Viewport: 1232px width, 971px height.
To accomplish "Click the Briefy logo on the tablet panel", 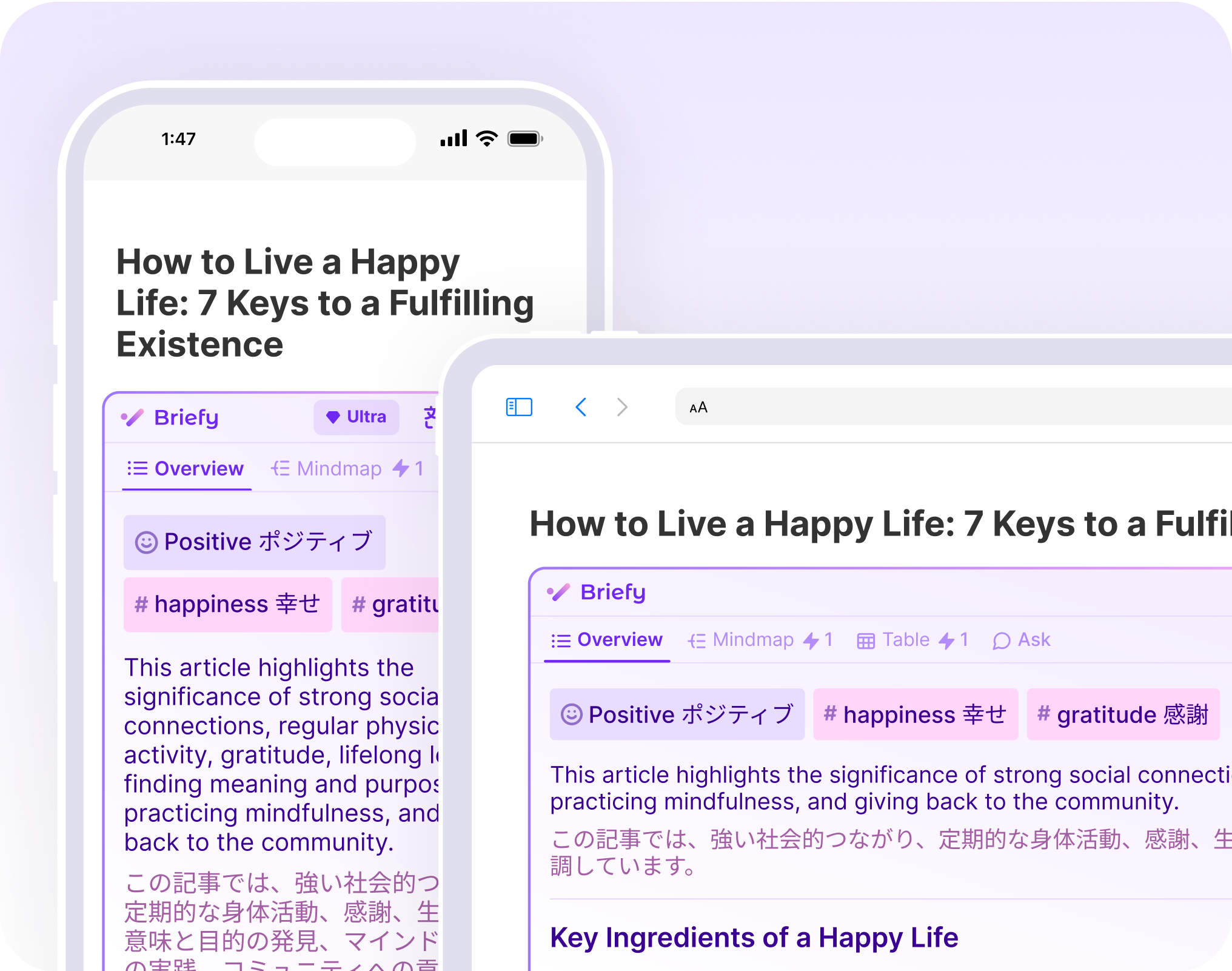I will click(597, 592).
